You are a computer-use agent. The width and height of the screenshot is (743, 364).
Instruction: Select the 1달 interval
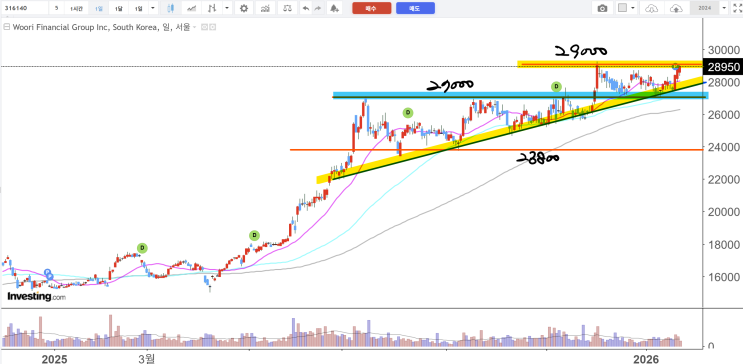pyautogui.click(x=119, y=8)
